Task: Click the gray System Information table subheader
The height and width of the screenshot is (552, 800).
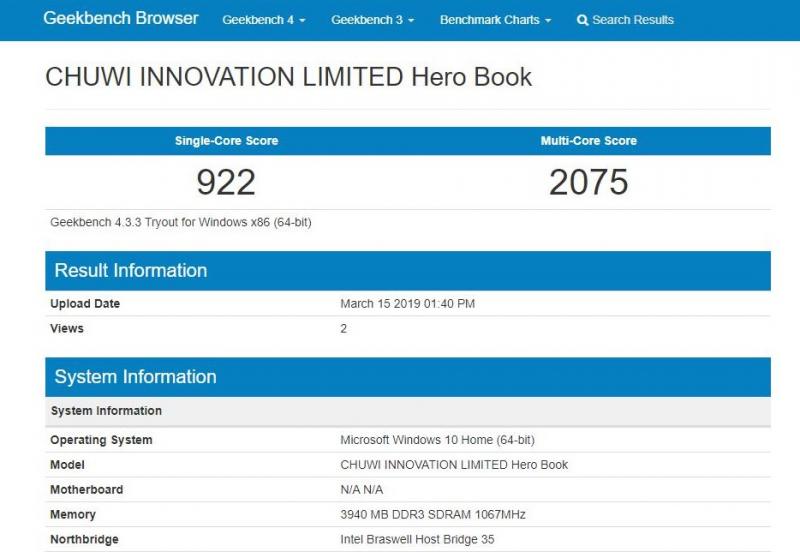Action: click(x=408, y=411)
